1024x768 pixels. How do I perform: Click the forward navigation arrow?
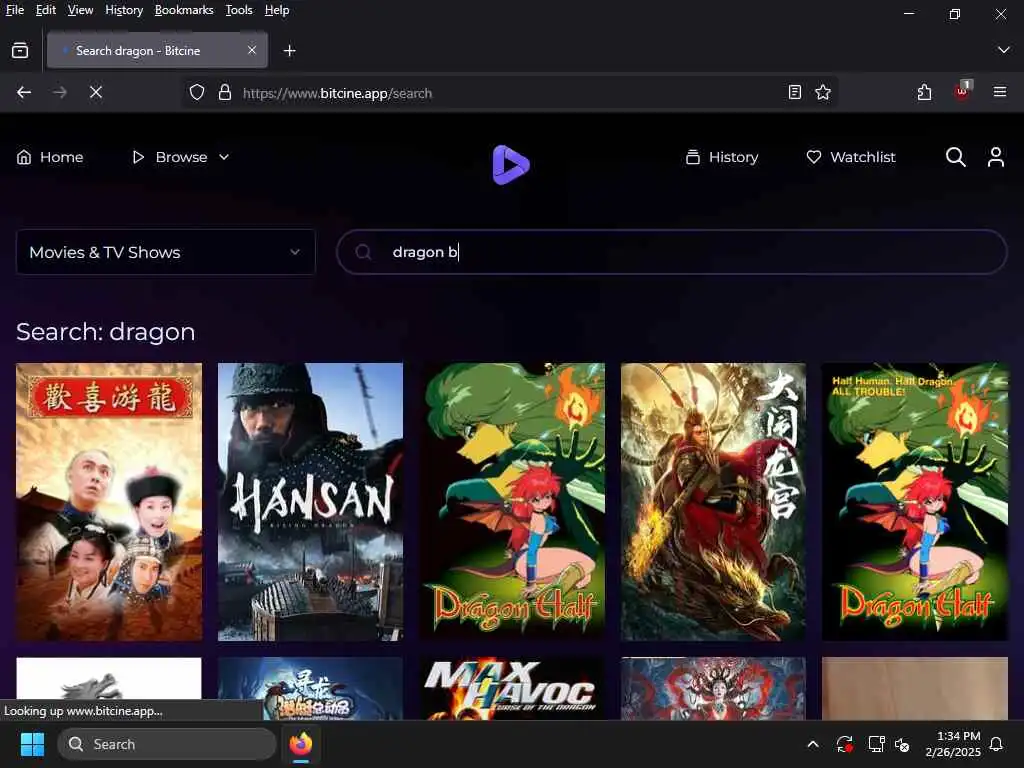click(60, 93)
